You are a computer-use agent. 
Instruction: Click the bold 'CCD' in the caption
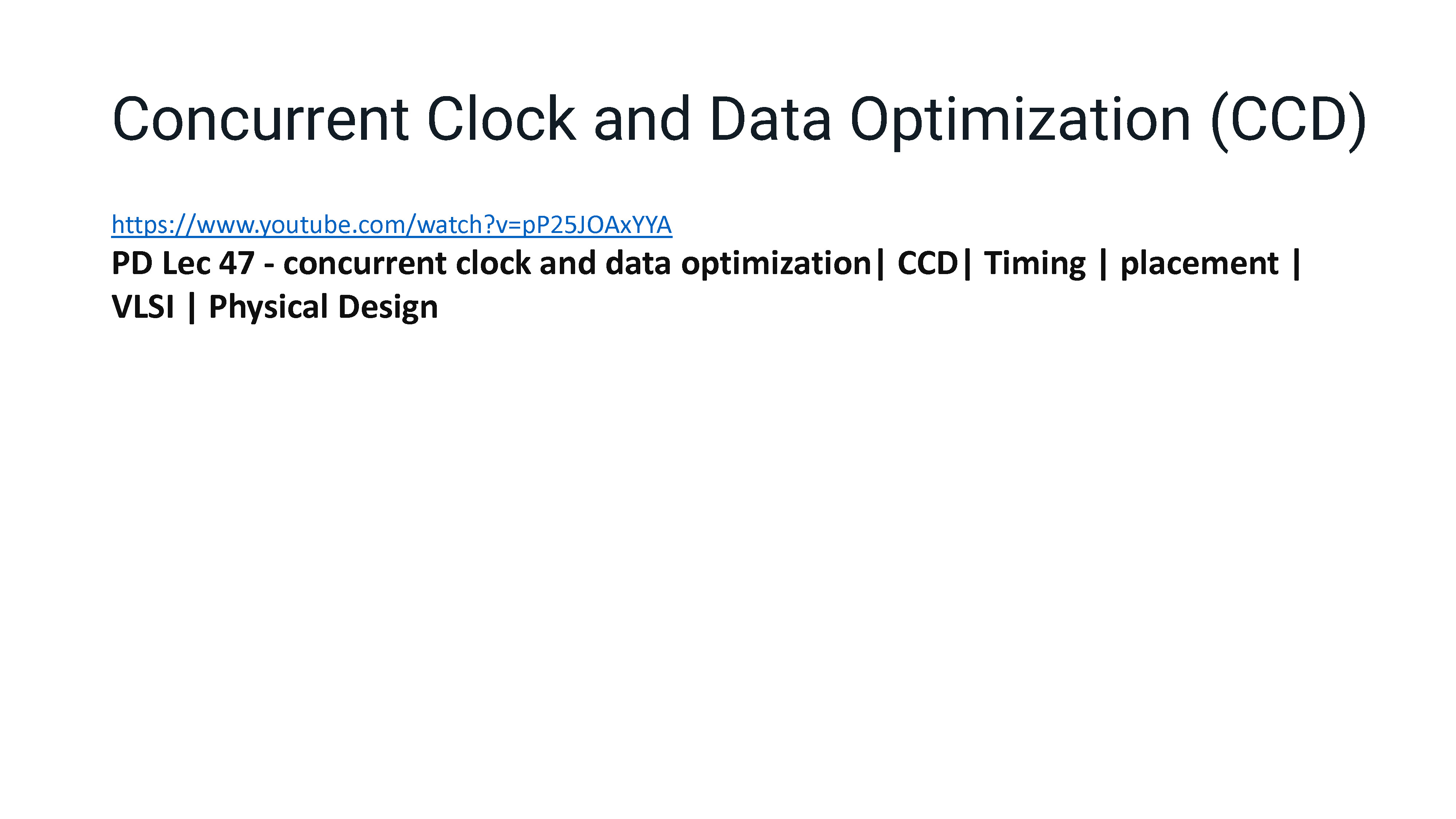pyautogui.click(x=928, y=264)
